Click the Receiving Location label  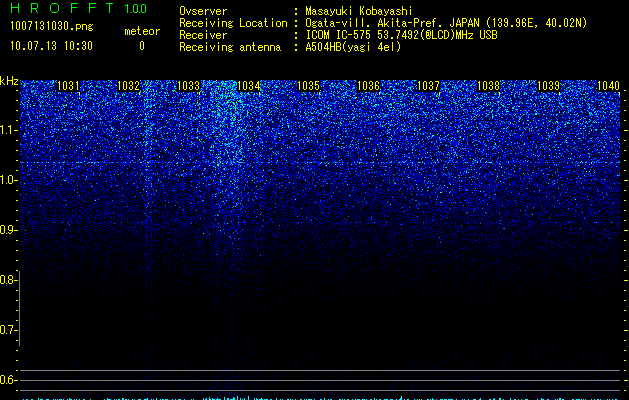pyautogui.click(x=233, y=23)
